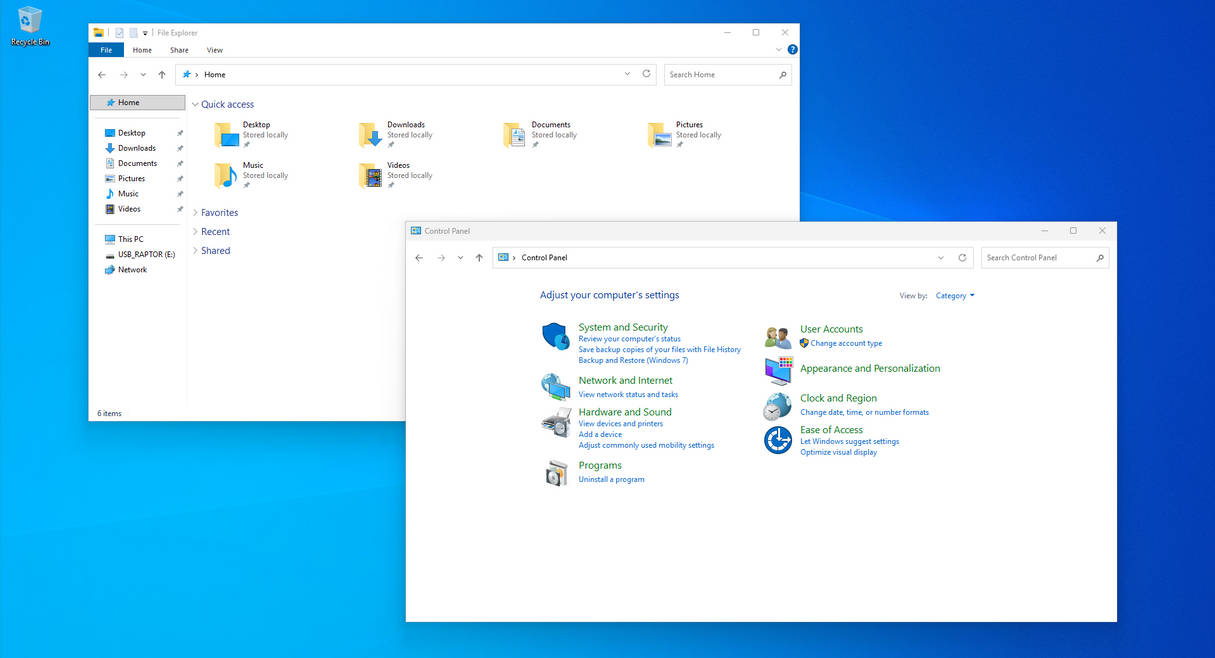Expand the File Explorer ribbon chevron
This screenshot has width=1215, height=658.
(778, 49)
